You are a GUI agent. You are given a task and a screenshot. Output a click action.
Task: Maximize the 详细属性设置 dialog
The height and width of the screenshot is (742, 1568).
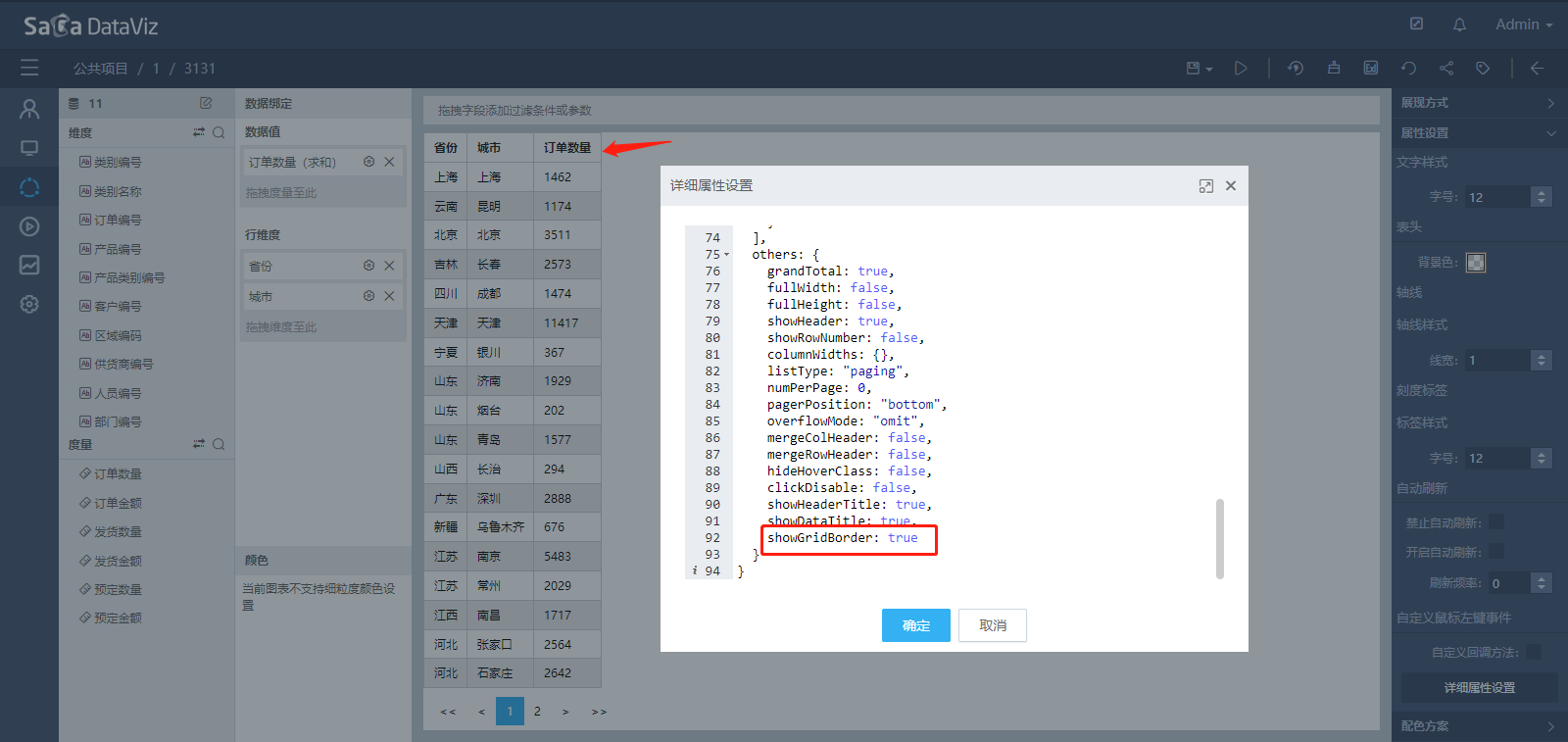(1205, 186)
